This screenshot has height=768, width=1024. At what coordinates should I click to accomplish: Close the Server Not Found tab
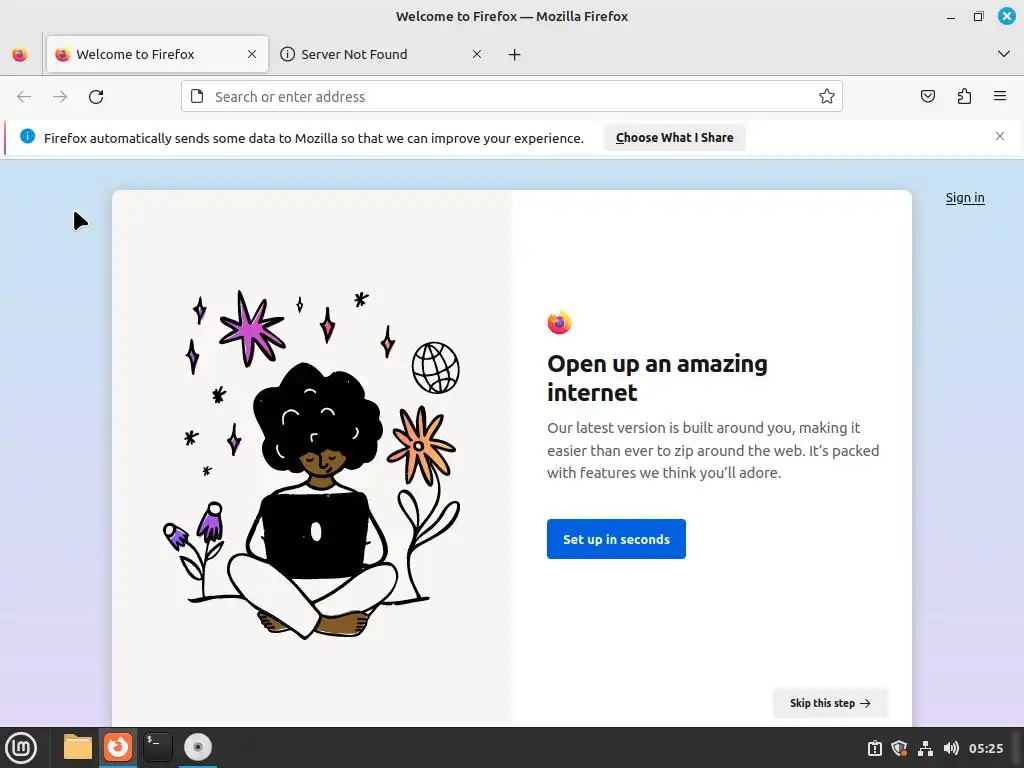point(477,54)
